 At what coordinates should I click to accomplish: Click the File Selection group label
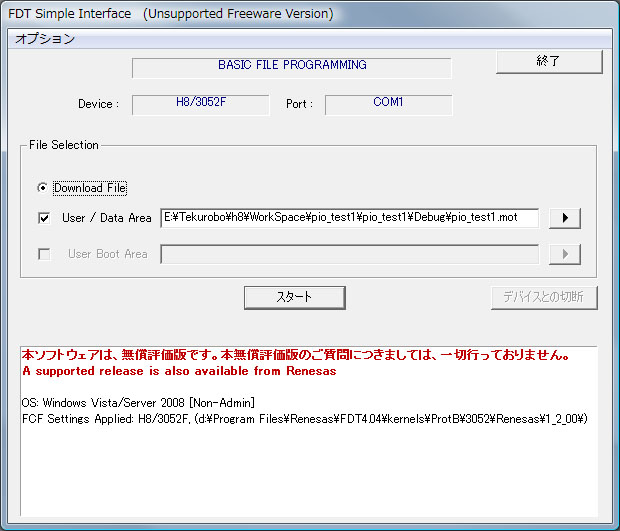(x=64, y=145)
